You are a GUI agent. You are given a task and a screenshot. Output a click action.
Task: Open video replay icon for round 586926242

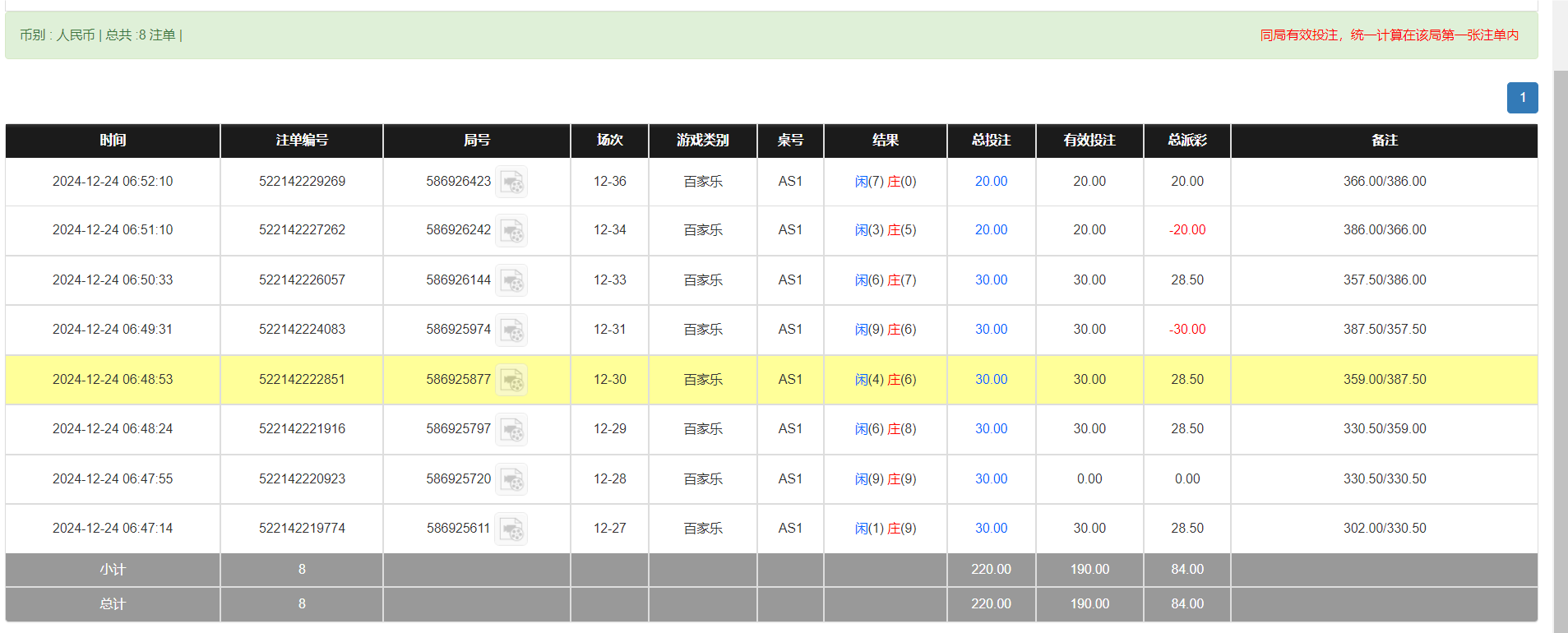pos(511,230)
